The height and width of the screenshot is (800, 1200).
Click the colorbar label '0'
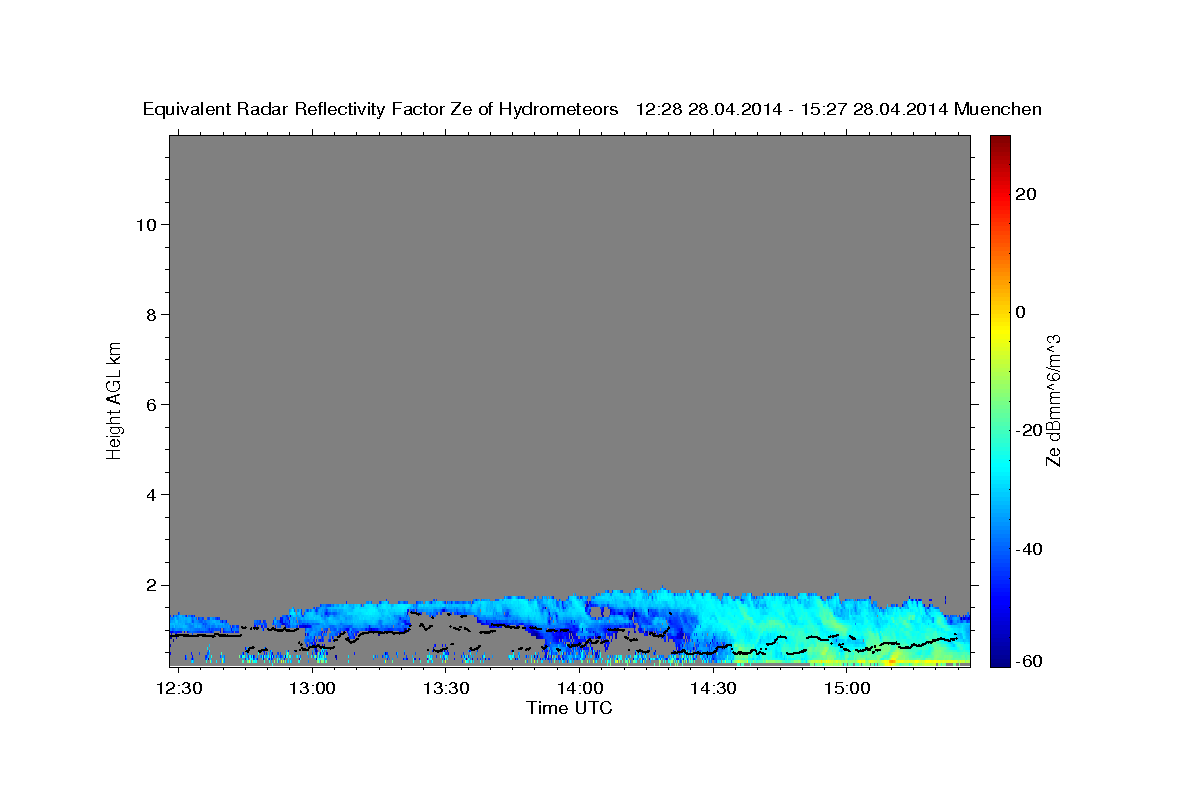coord(1020,312)
